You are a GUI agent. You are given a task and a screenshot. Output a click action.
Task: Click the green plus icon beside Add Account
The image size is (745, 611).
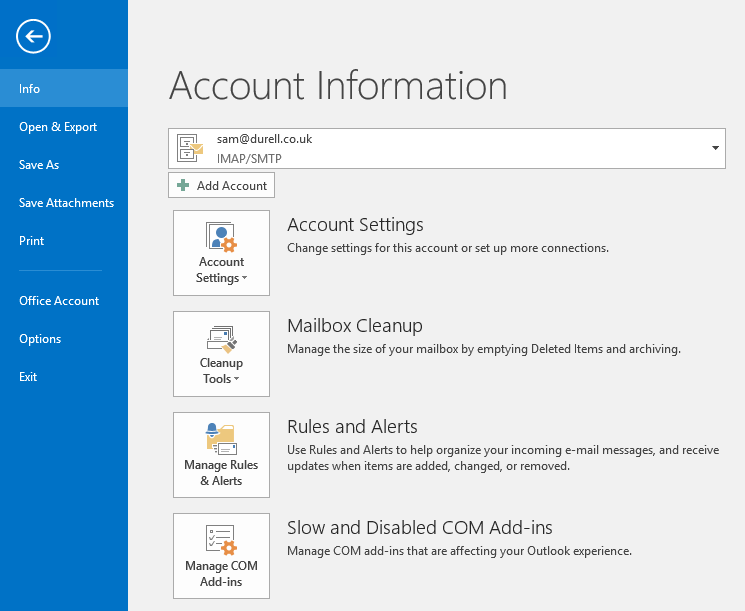click(x=183, y=185)
